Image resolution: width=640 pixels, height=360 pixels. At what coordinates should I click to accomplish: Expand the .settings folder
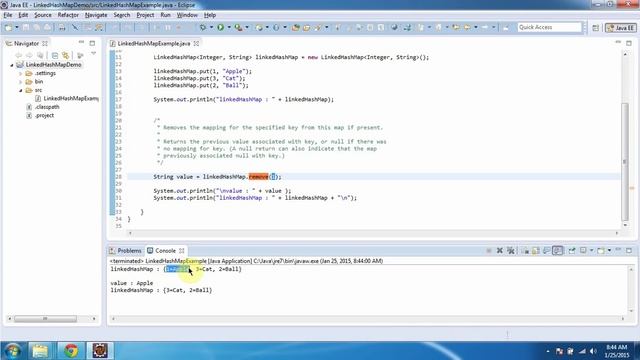(x=20, y=73)
